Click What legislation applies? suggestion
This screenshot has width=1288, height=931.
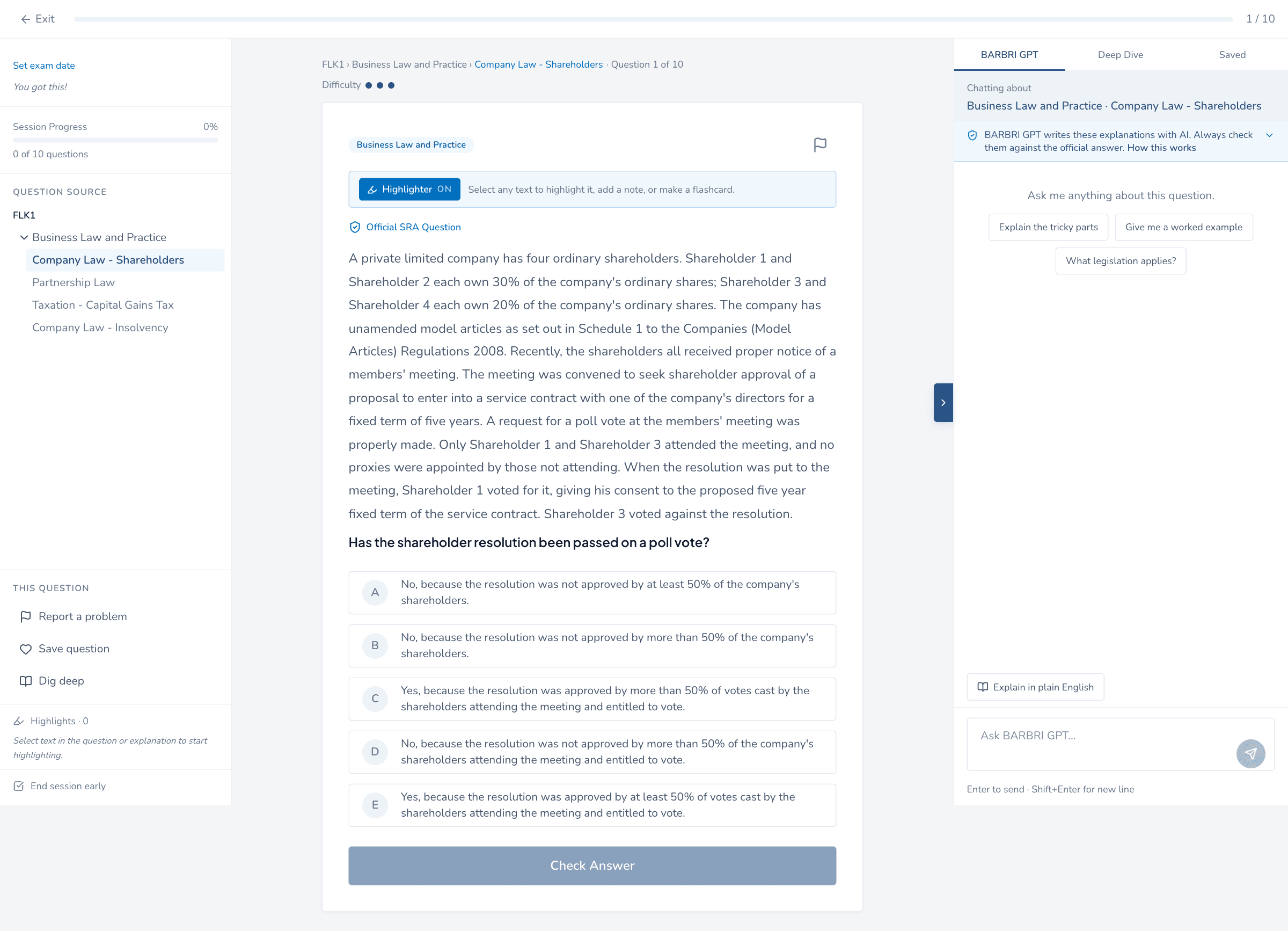point(1121,261)
